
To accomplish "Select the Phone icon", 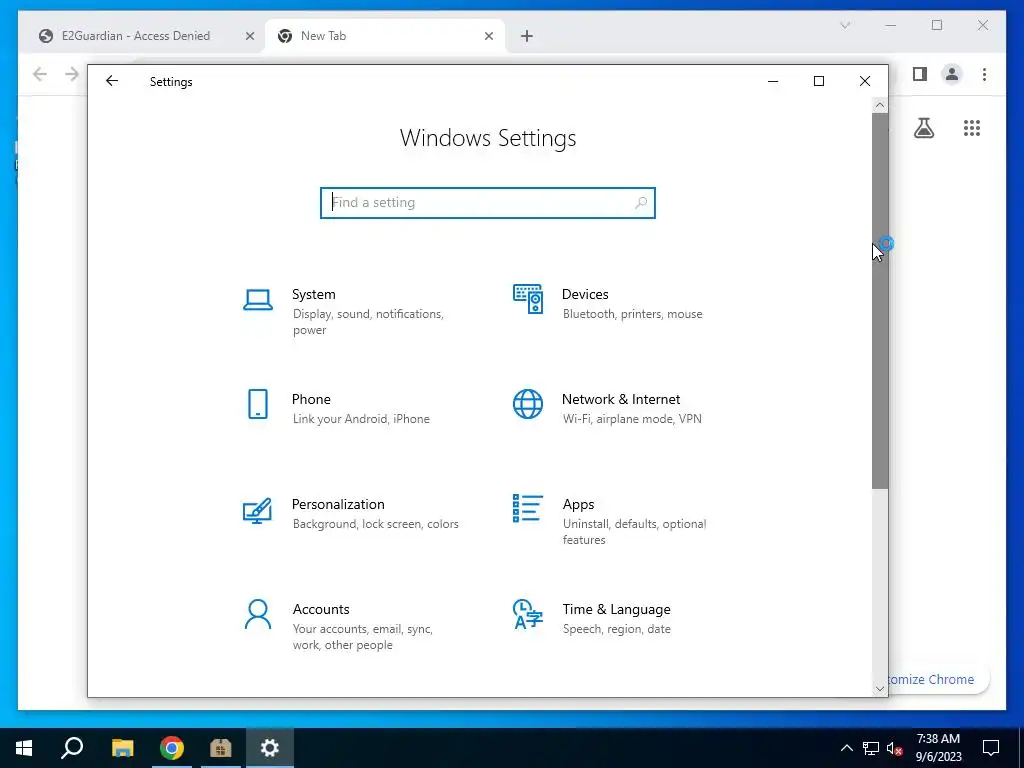I will 258,404.
